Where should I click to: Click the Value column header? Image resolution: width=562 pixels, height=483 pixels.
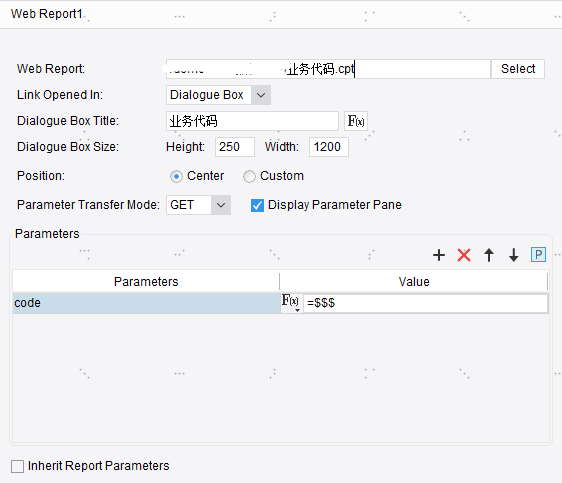pyautogui.click(x=414, y=282)
